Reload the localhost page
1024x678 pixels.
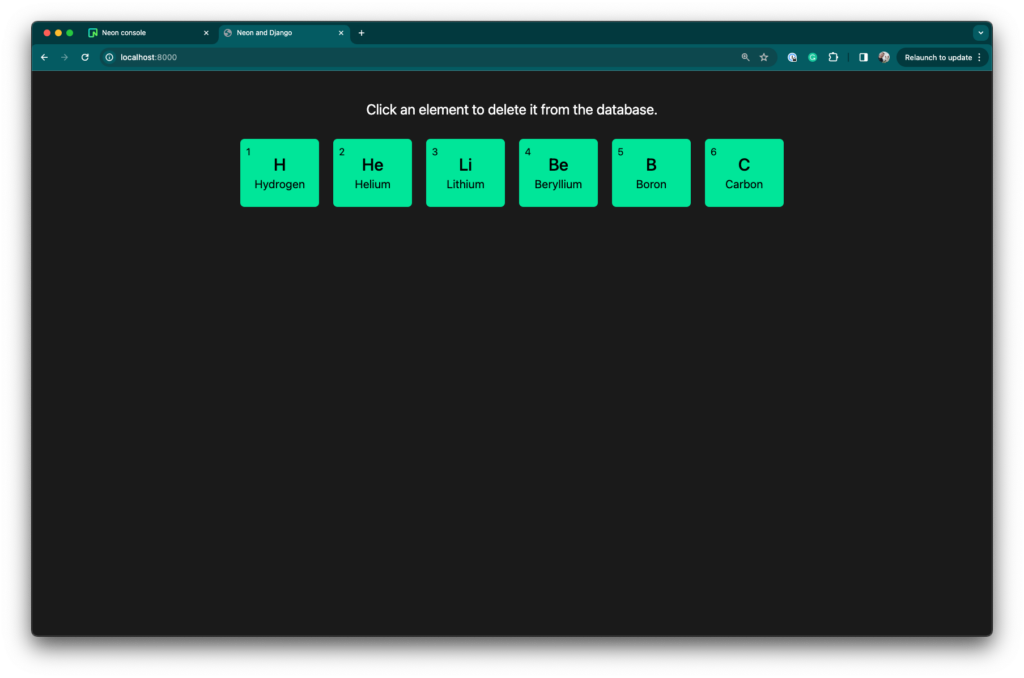pos(85,57)
